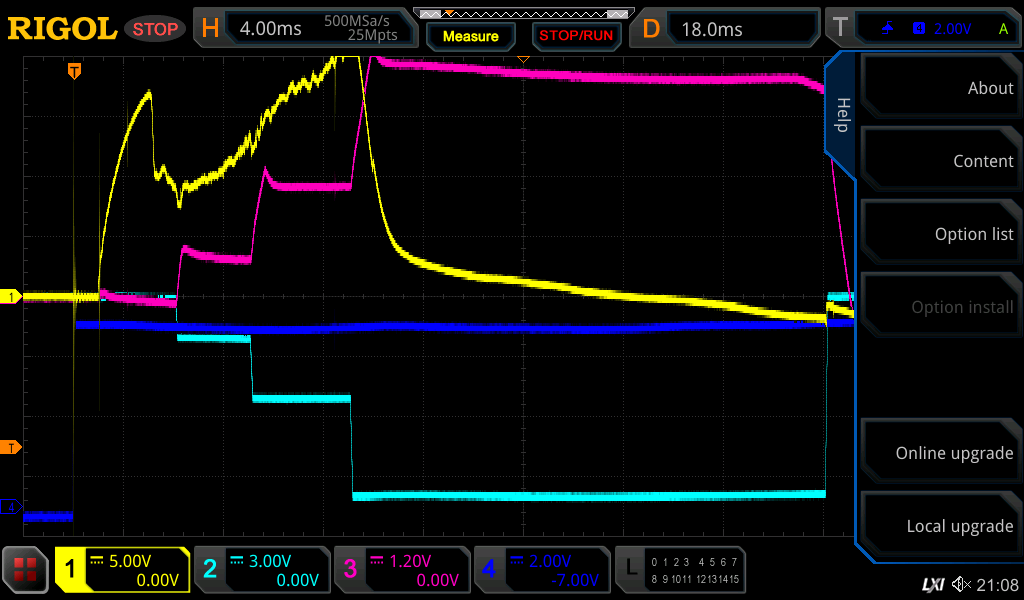
Task: Toggle channel 3 with 1.20V scale
Action: pos(402,570)
